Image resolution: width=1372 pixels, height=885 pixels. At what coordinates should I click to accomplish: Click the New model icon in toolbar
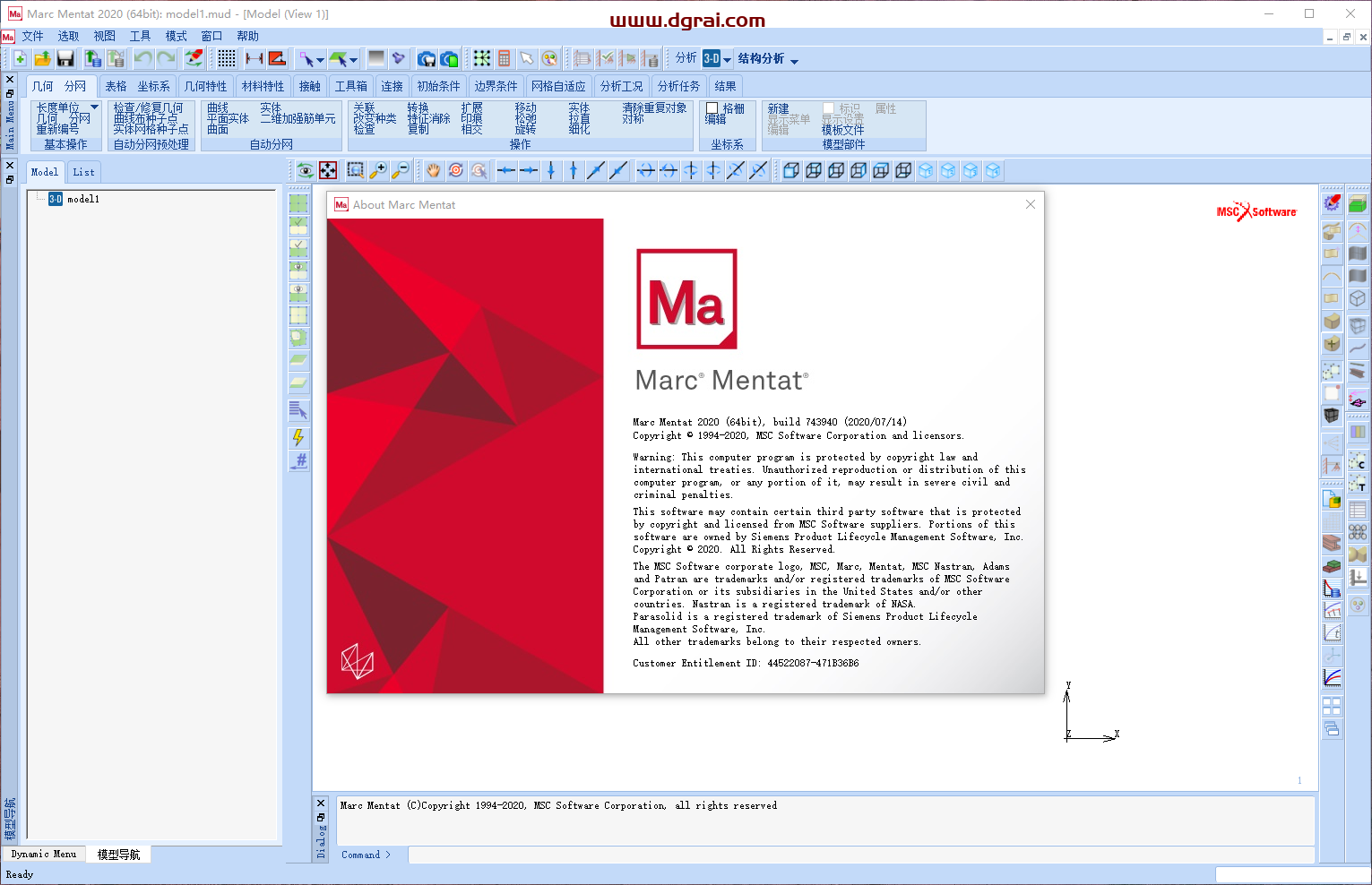(19, 58)
